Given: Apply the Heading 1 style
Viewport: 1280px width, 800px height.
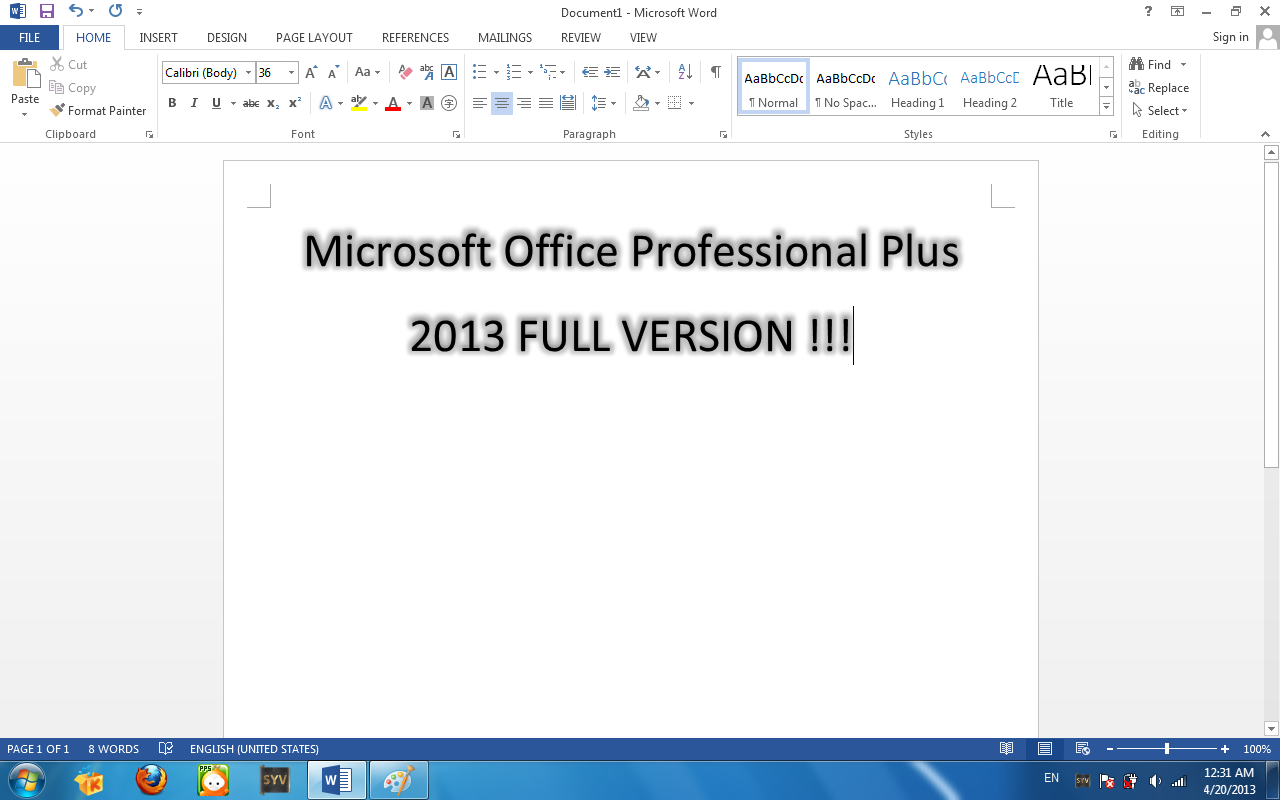Looking at the screenshot, I should [x=918, y=86].
